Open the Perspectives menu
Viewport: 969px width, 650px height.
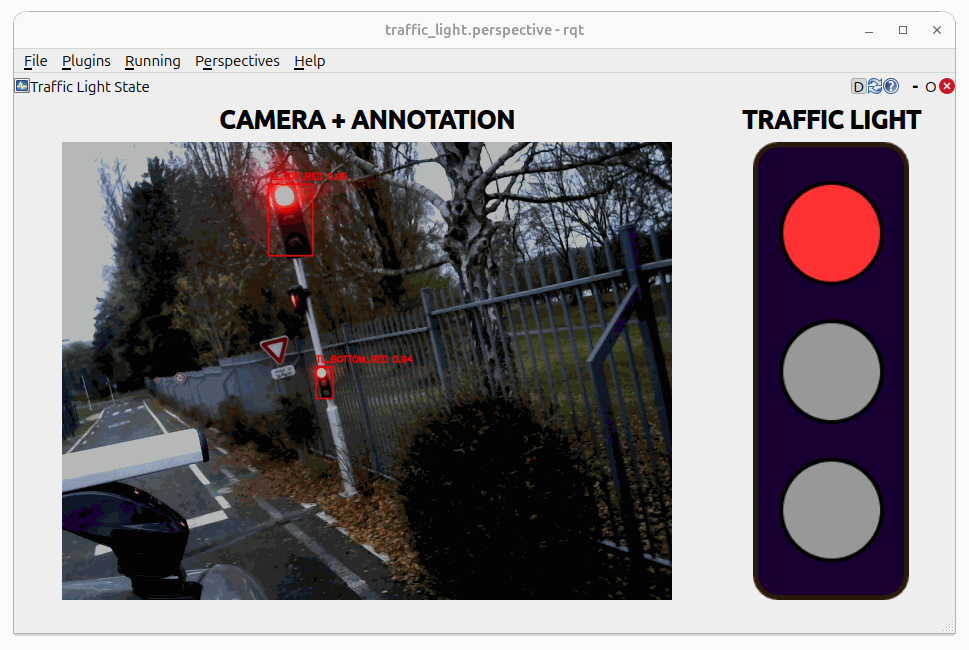tap(237, 61)
